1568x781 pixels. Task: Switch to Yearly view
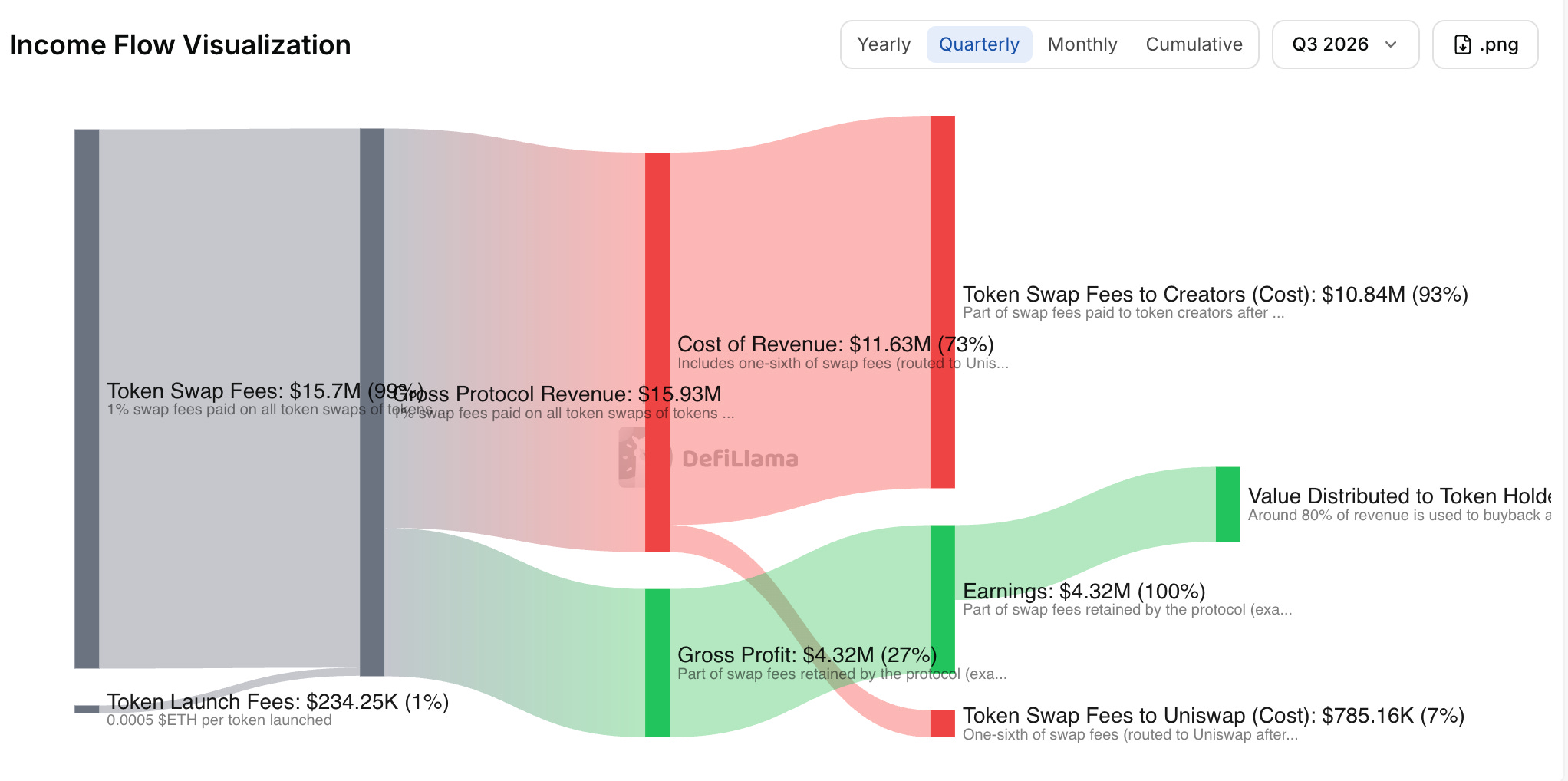point(884,44)
